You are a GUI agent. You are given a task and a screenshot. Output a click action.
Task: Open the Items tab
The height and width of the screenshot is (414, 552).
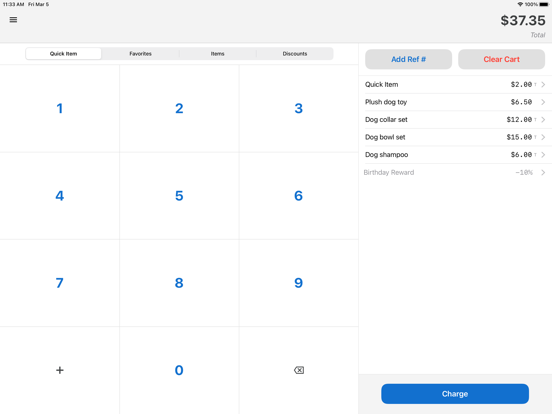point(218,54)
